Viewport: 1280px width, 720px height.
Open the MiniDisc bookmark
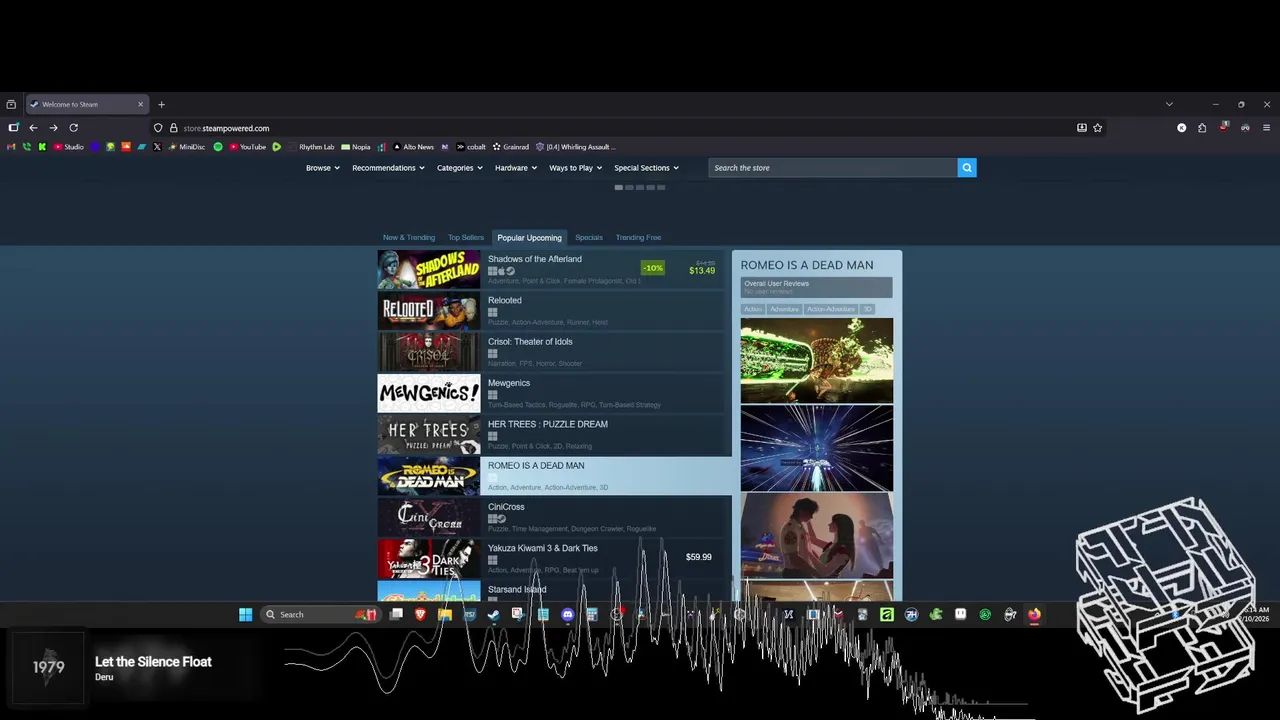[x=186, y=147]
